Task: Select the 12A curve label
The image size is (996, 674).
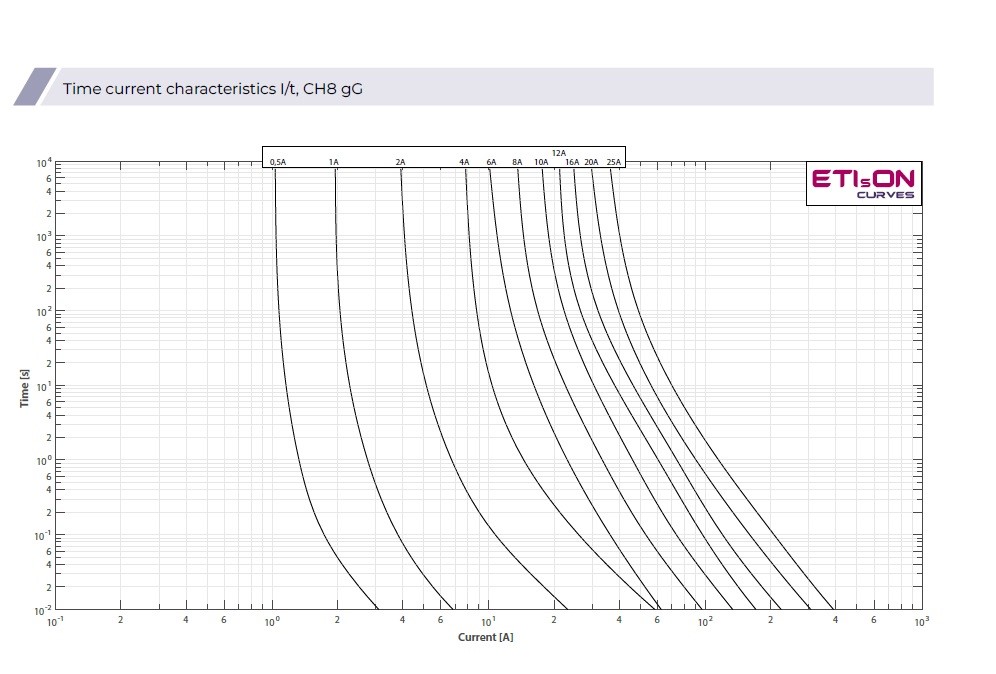Action: (x=559, y=153)
